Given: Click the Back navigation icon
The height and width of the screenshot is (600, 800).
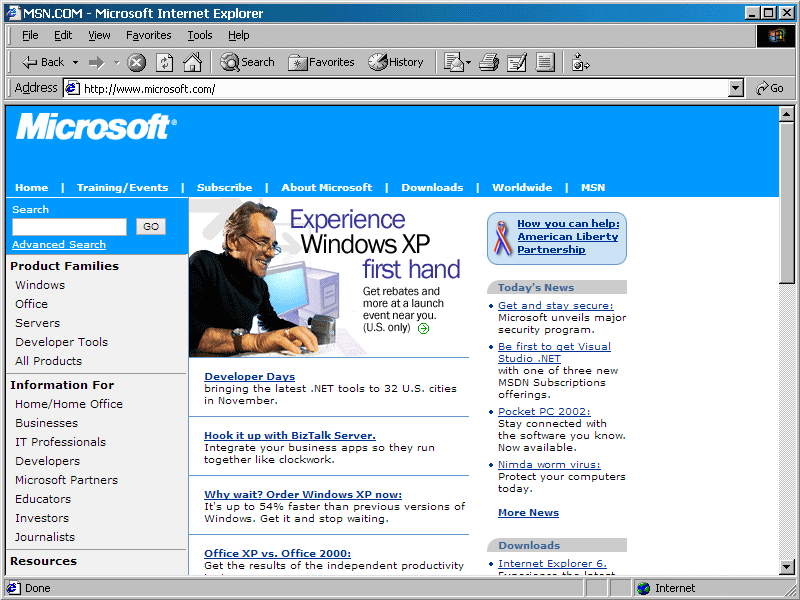Looking at the screenshot, I should click(30, 62).
